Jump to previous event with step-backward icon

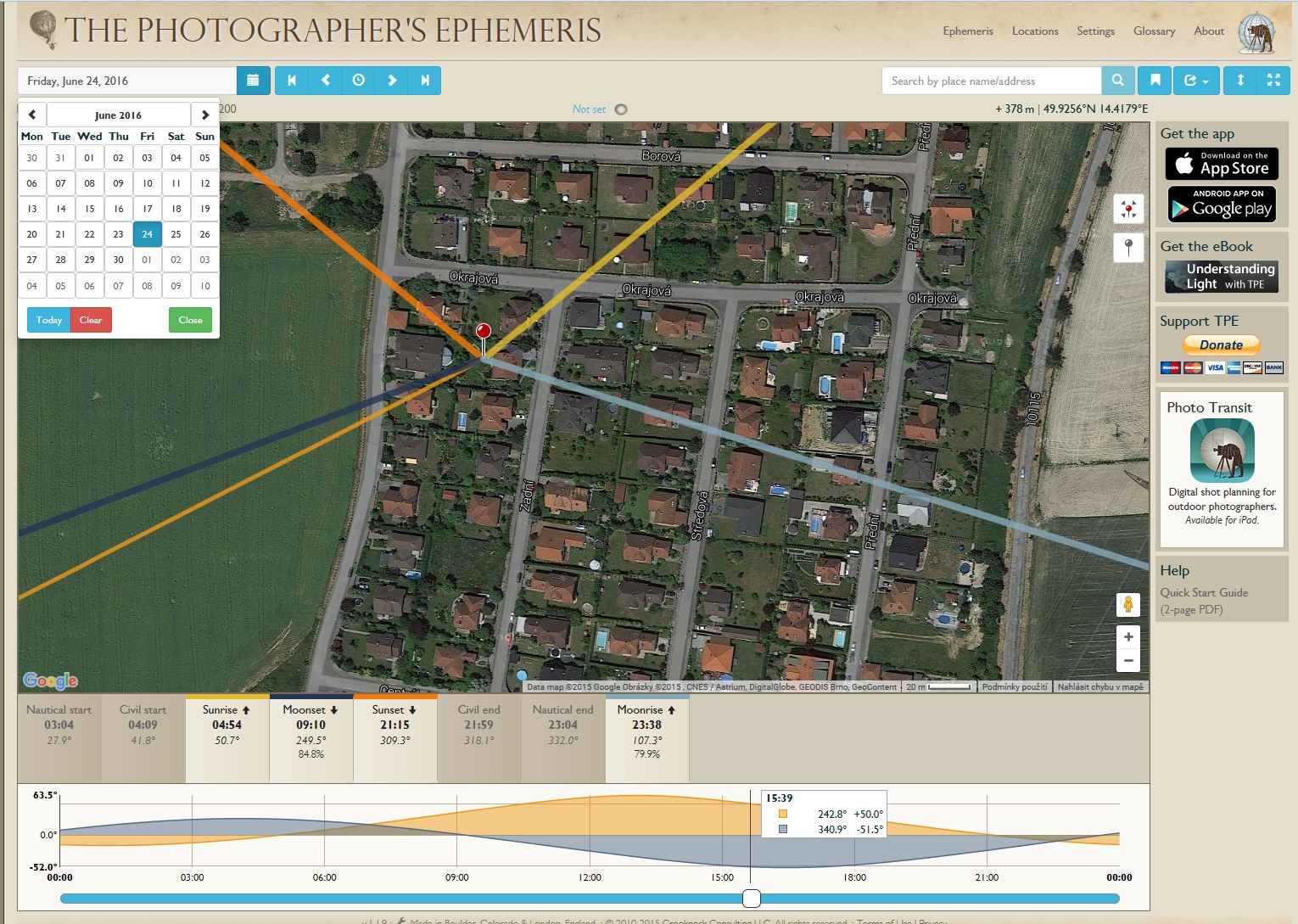coord(292,81)
